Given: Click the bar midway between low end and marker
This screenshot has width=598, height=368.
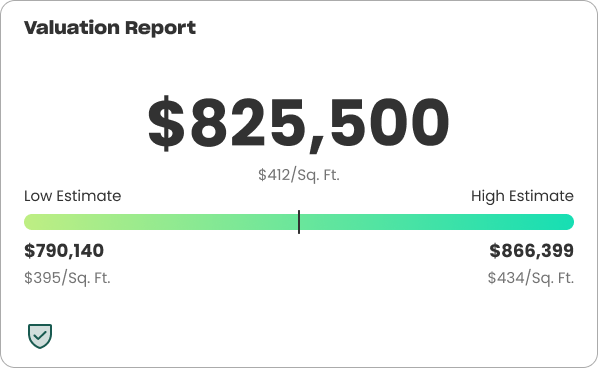Looking at the screenshot, I should 161,222.
